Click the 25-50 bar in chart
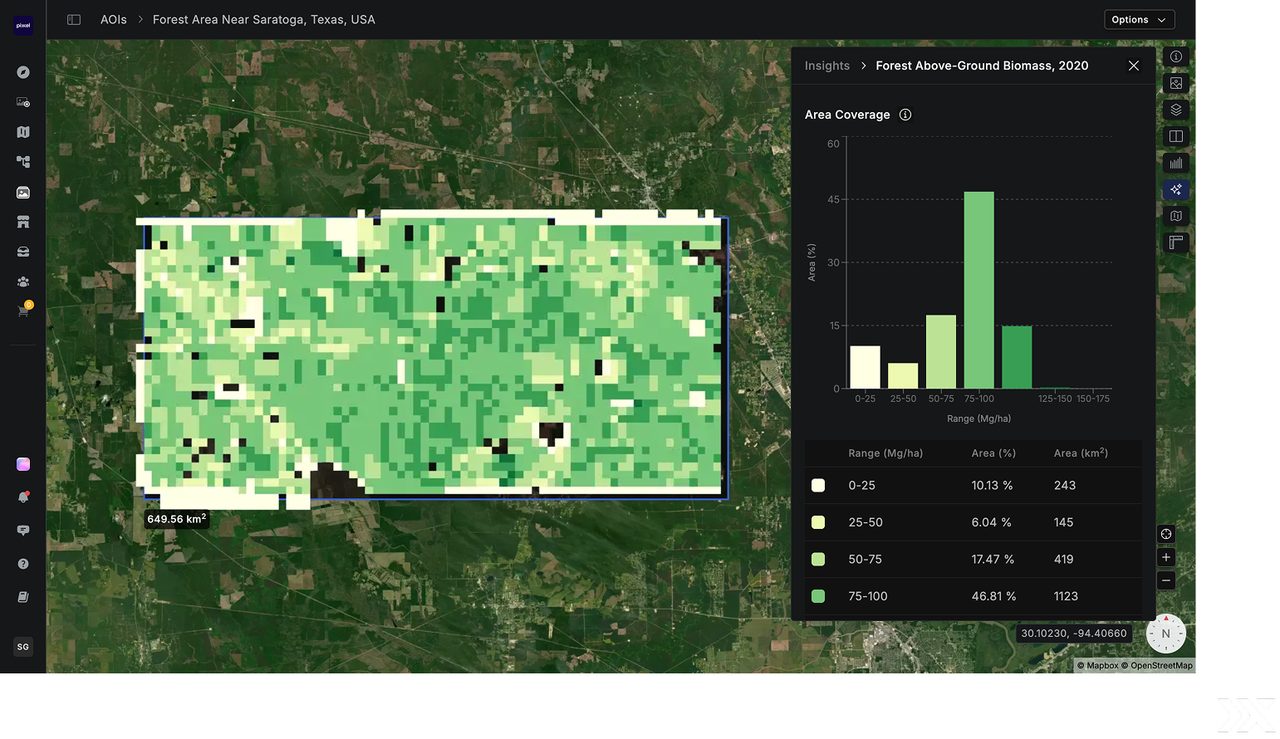 (903, 376)
